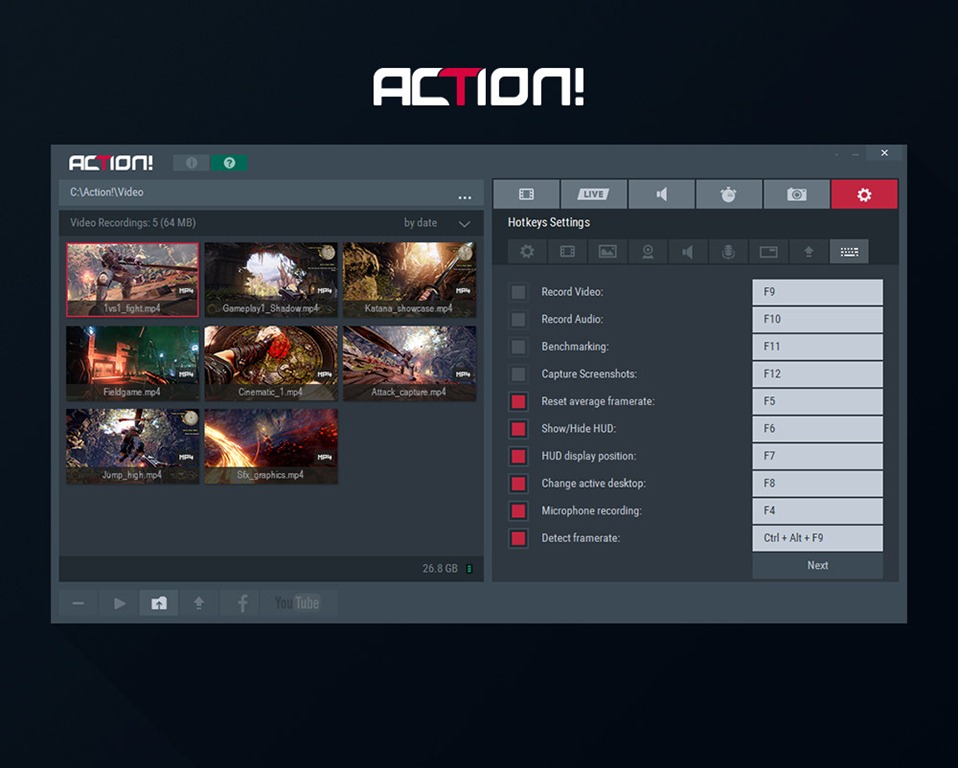The image size is (958, 768).
Task: Open microphone settings icon in Hotkeys row
Action: [728, 252]
